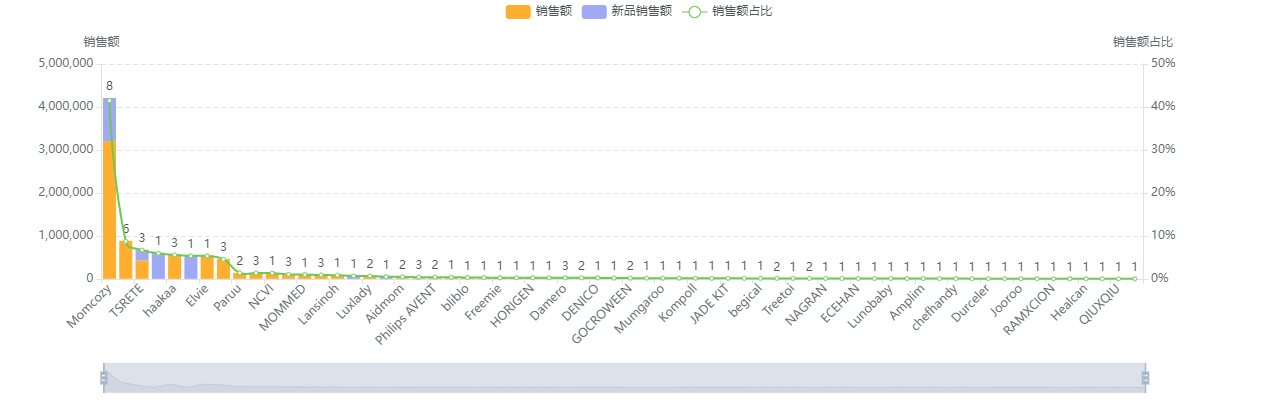The image size is (1278, 400).
Task: Click the HORIGEN axis label
Action: (513, 305)
